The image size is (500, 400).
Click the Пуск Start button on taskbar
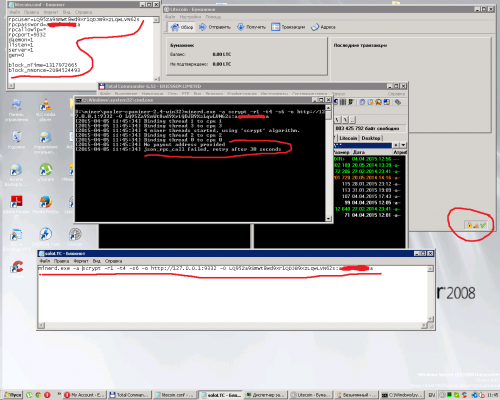[13, 395]
